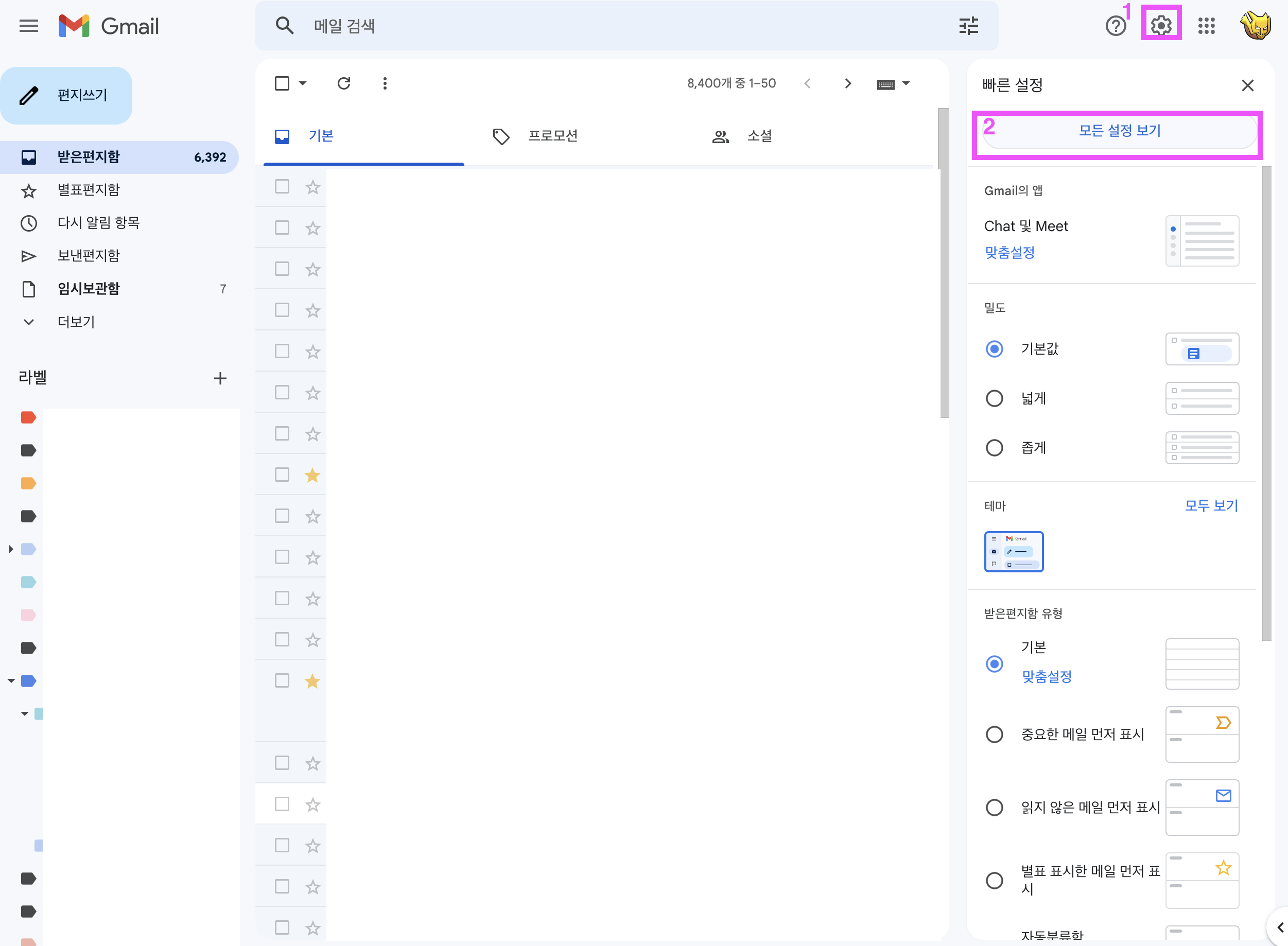The height and width of the screenshot is (946, 1288).
Task: Click the create new label plus icon
Action: 220,378
